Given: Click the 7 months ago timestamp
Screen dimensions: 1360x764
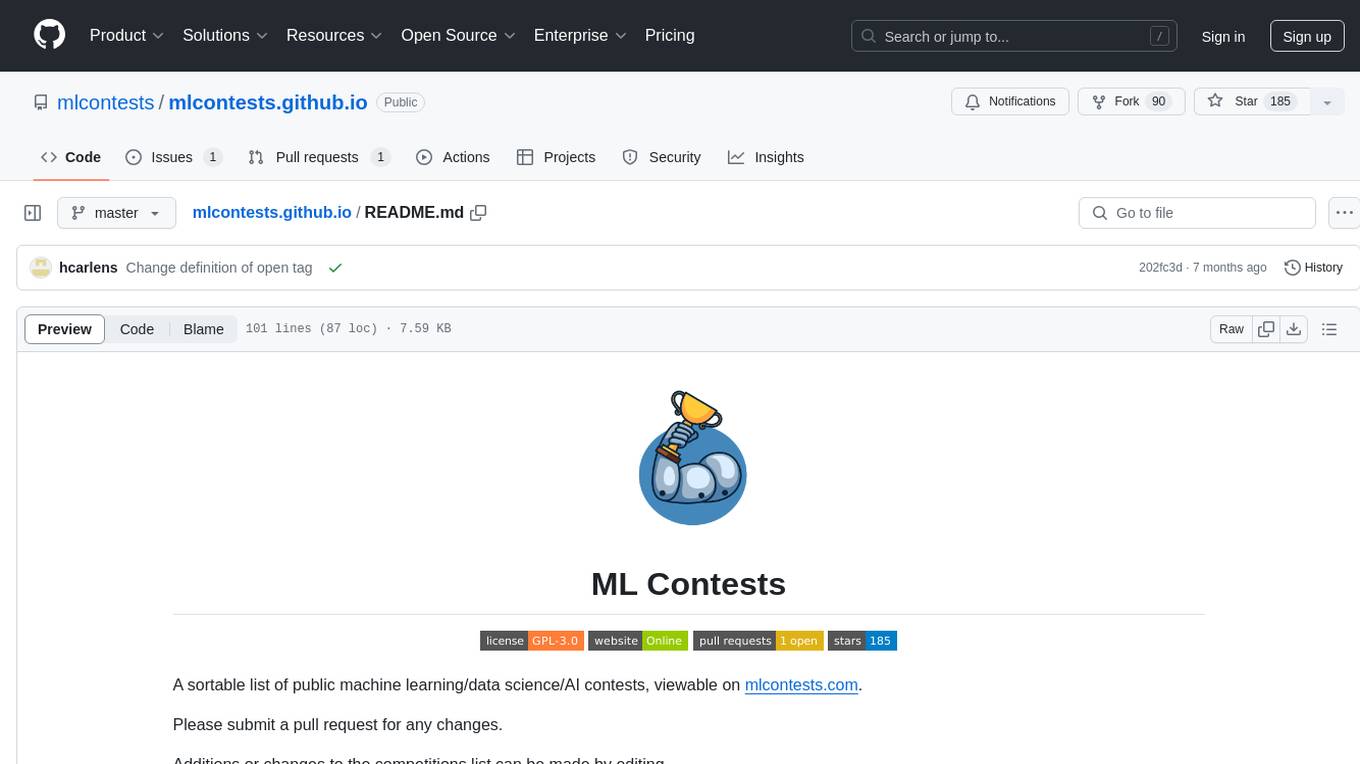Looking at the screenshot, I should click(1230, 268).
